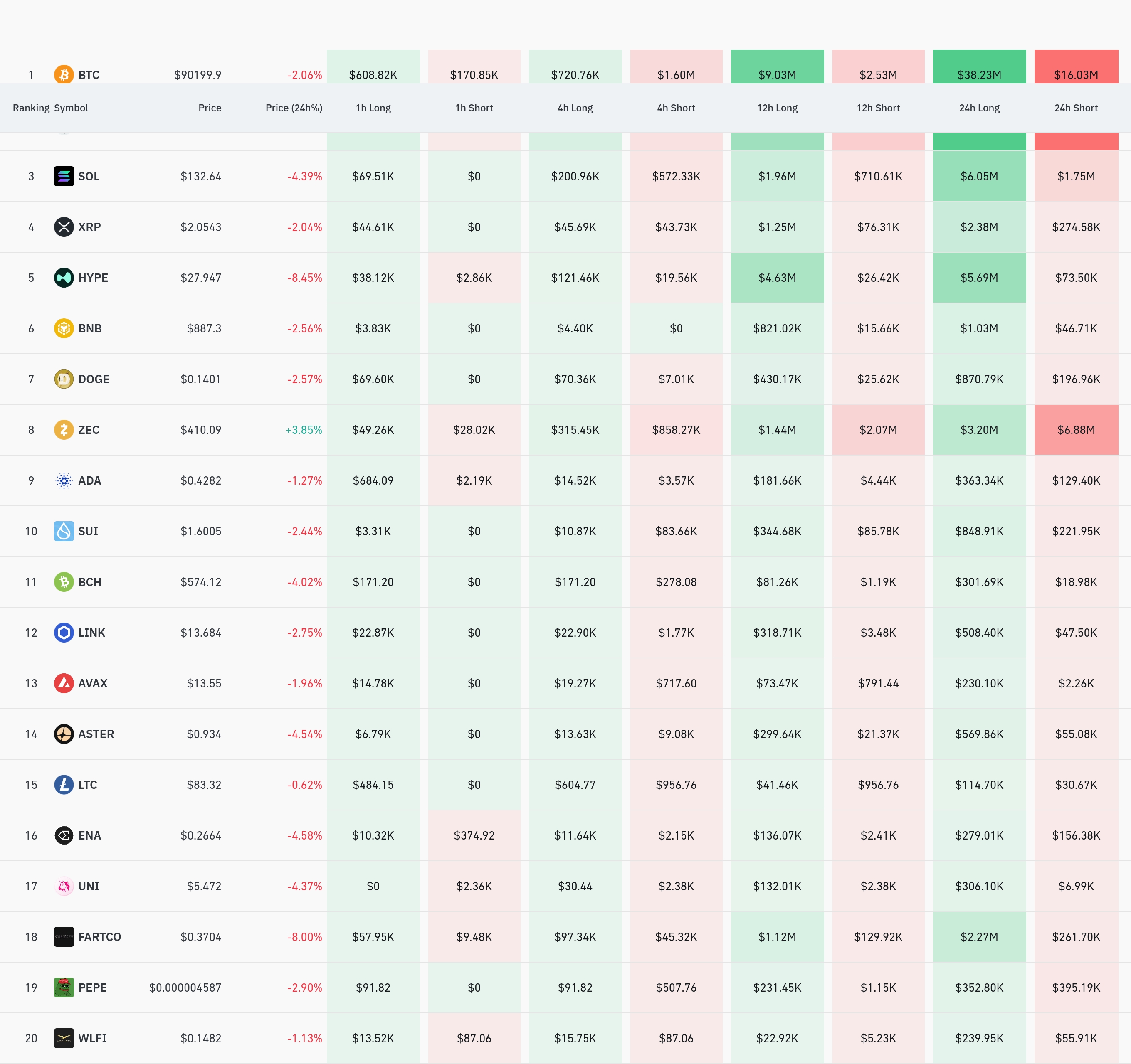Click ZEC 24h Short $6.88M red cell
Viewport: 1131px width, 1064px height.
point(1075,430)
